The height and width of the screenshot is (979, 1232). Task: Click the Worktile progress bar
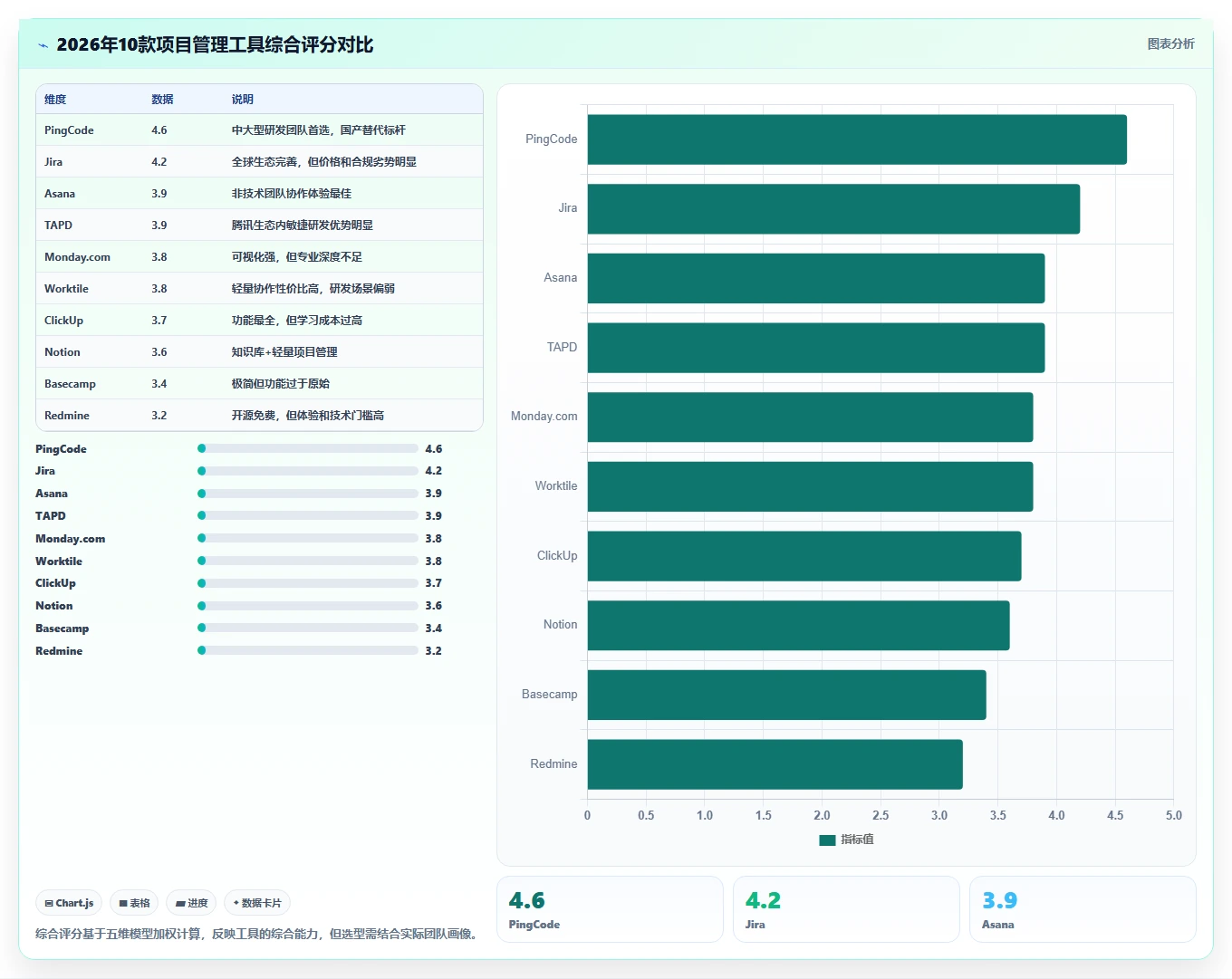coord(308,561)
